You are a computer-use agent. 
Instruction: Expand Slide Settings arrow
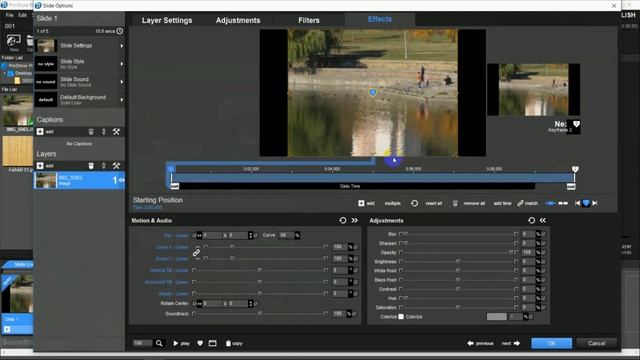(x=122, y=46)
